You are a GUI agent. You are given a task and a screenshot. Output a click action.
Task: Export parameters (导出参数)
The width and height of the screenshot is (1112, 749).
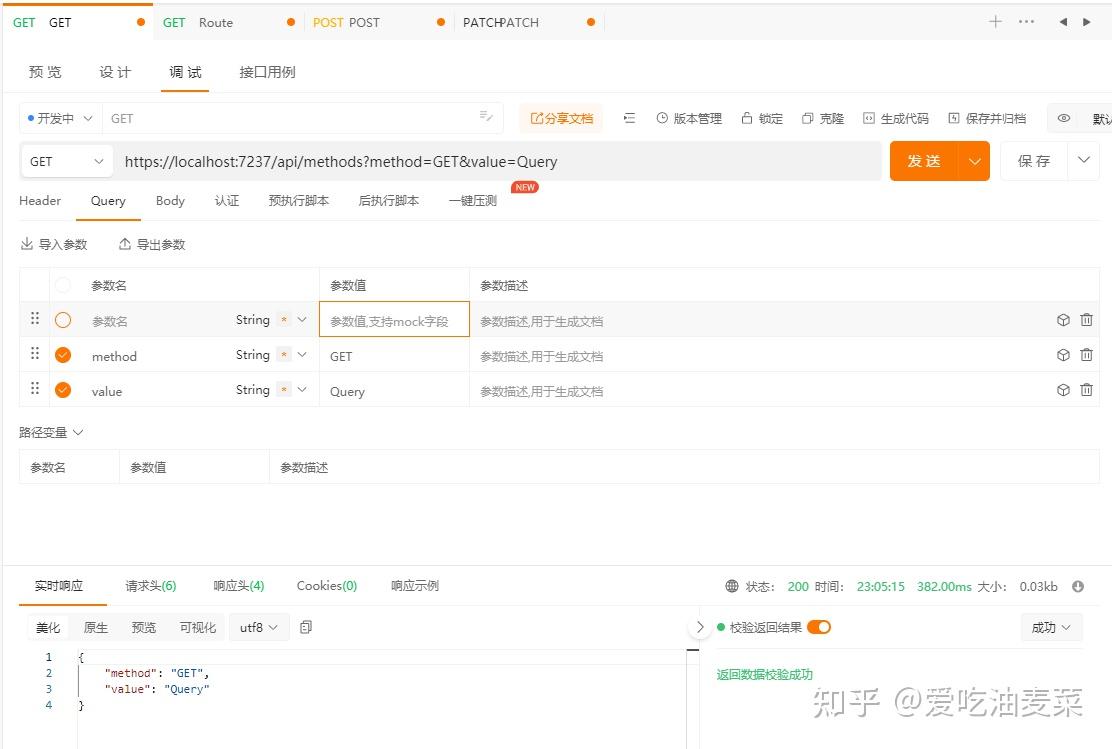[152, 244]
